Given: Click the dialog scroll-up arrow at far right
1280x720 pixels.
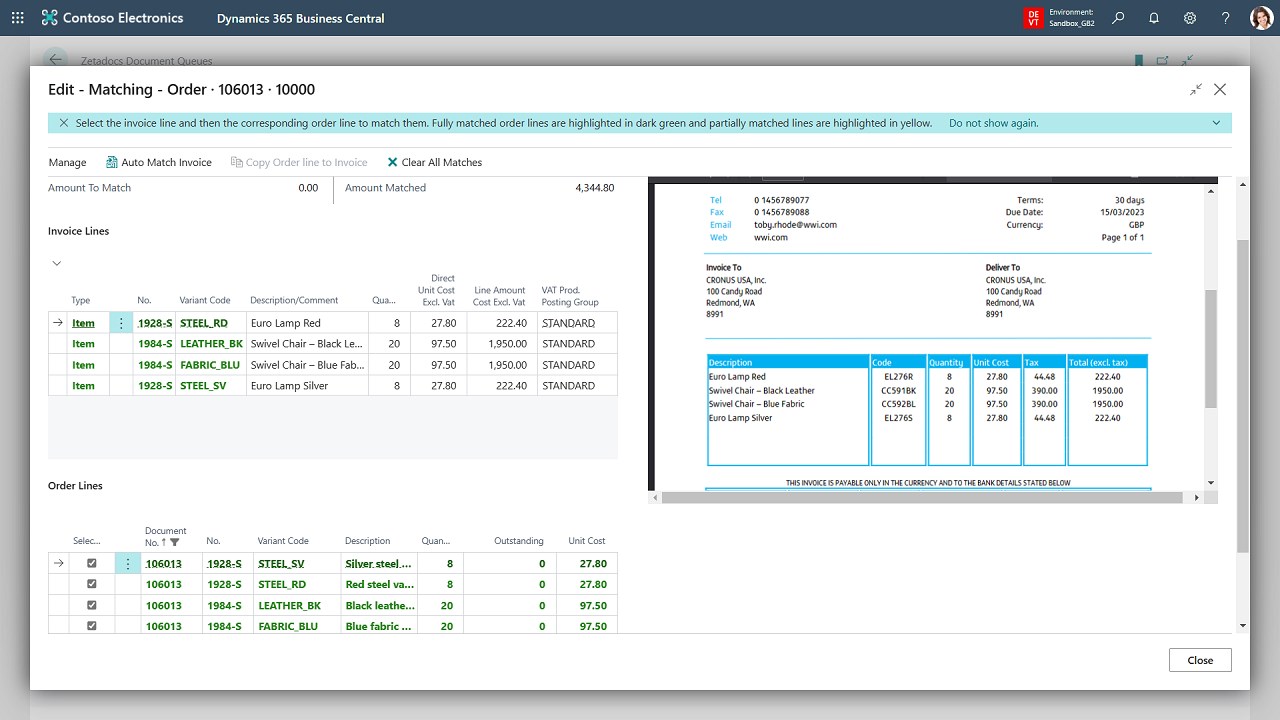Looking at the screenshot, I should point(1242,184).
